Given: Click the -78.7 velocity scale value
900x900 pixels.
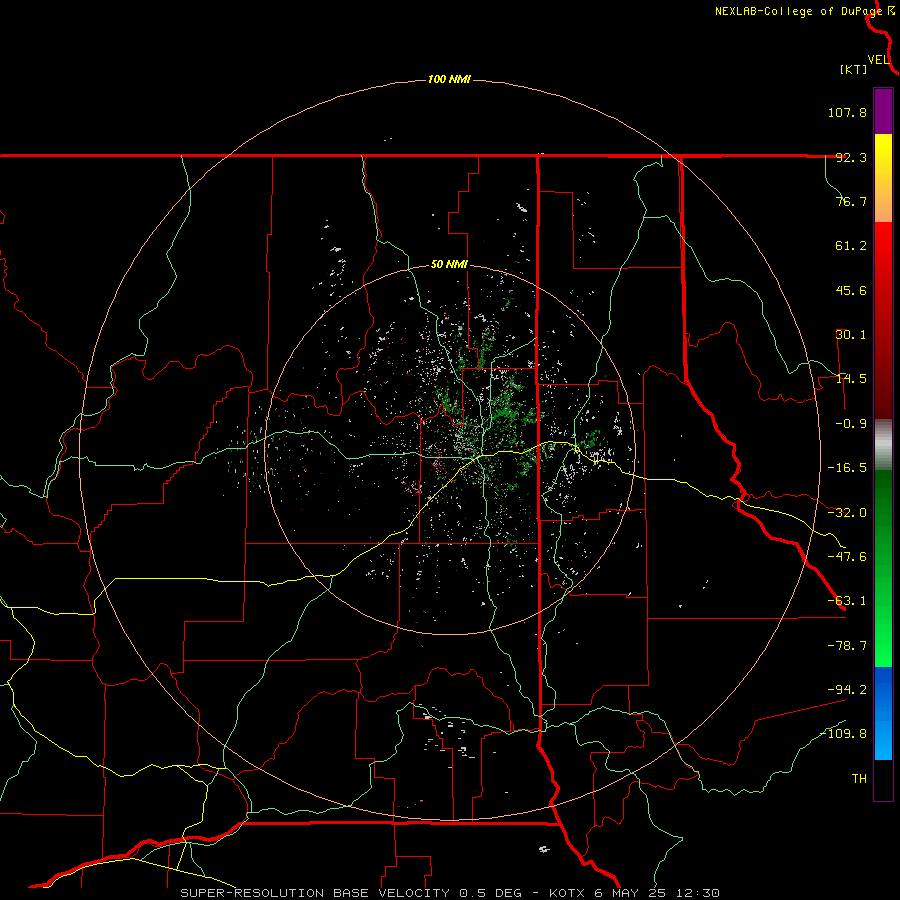Looking at the screenshot, I should (x=847, y=646).
